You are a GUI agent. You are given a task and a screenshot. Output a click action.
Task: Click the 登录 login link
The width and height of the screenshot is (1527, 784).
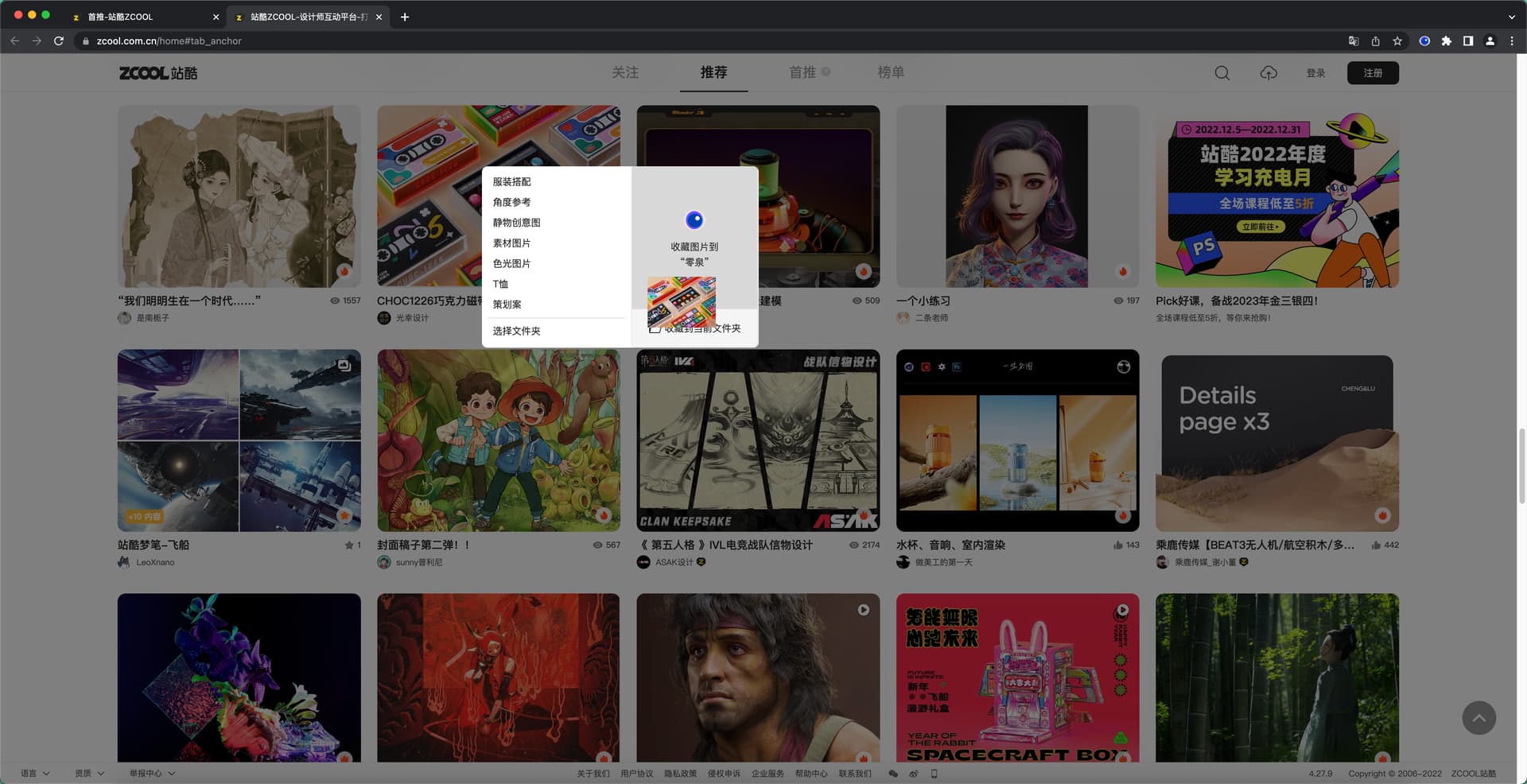pyautogui.click(x=1315, y=73)
